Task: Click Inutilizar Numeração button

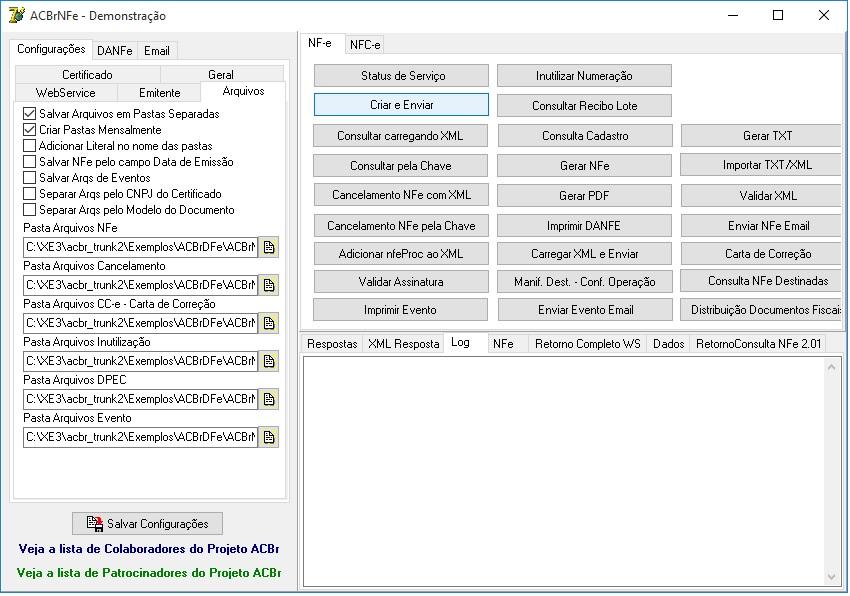Action: point(584,76)
